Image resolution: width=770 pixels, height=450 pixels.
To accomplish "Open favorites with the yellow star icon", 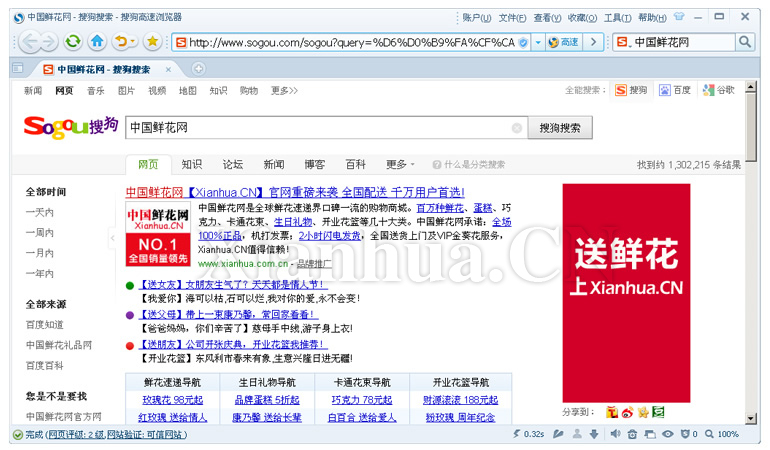I will 153,41.
